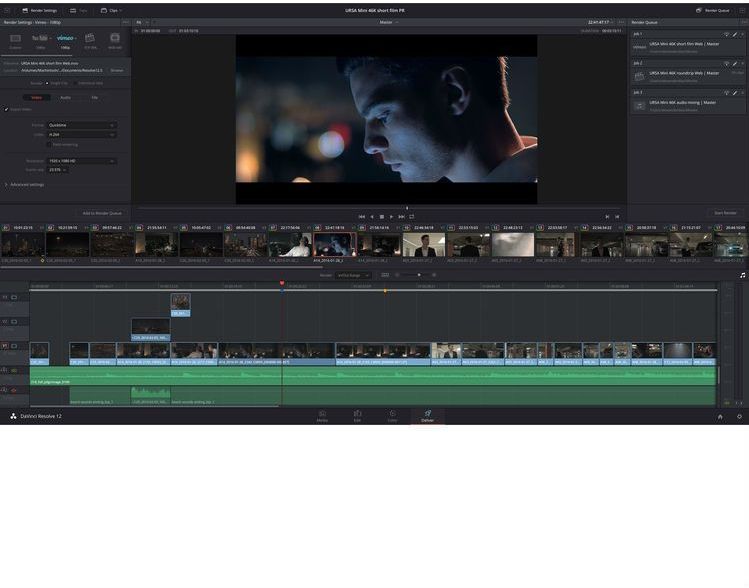Select clip 12 thumbnail in filmstrip
This screenshot has width=749, height=588.
[513, 245]
